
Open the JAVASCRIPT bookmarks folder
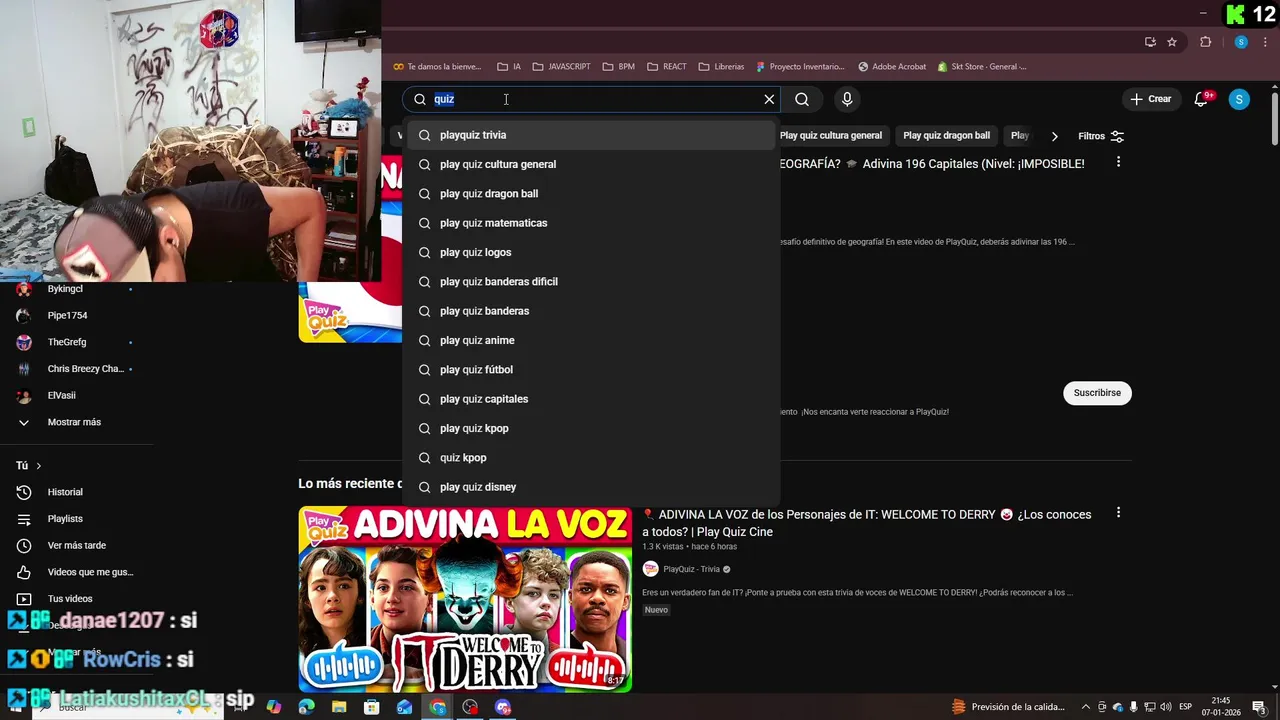click(561, 67)
